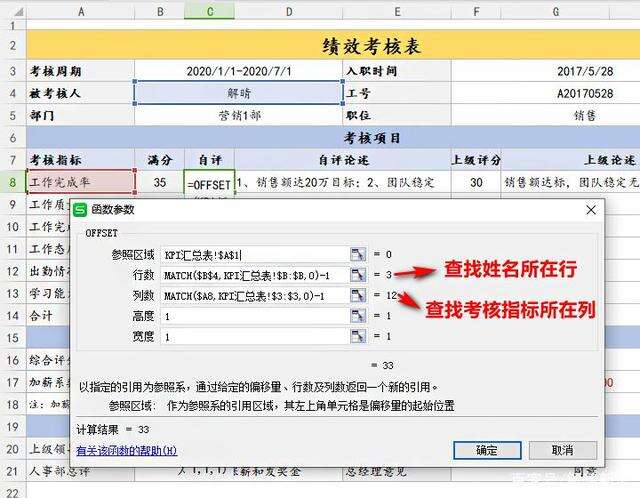Click the 工号 label cell

(397, 93)
